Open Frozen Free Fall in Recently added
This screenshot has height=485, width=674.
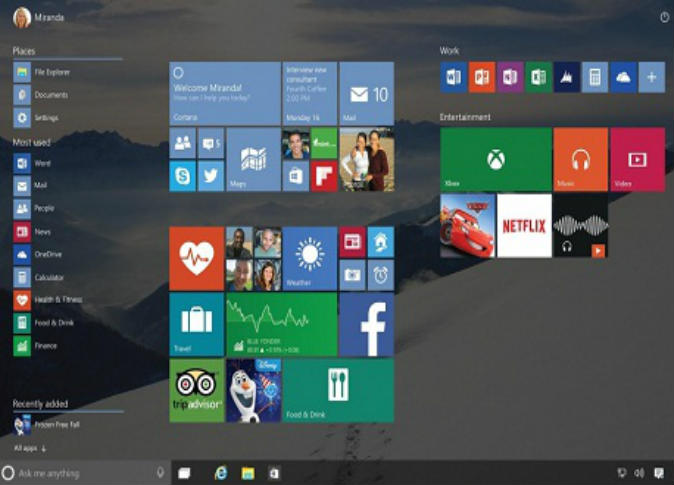pos(46,425)
